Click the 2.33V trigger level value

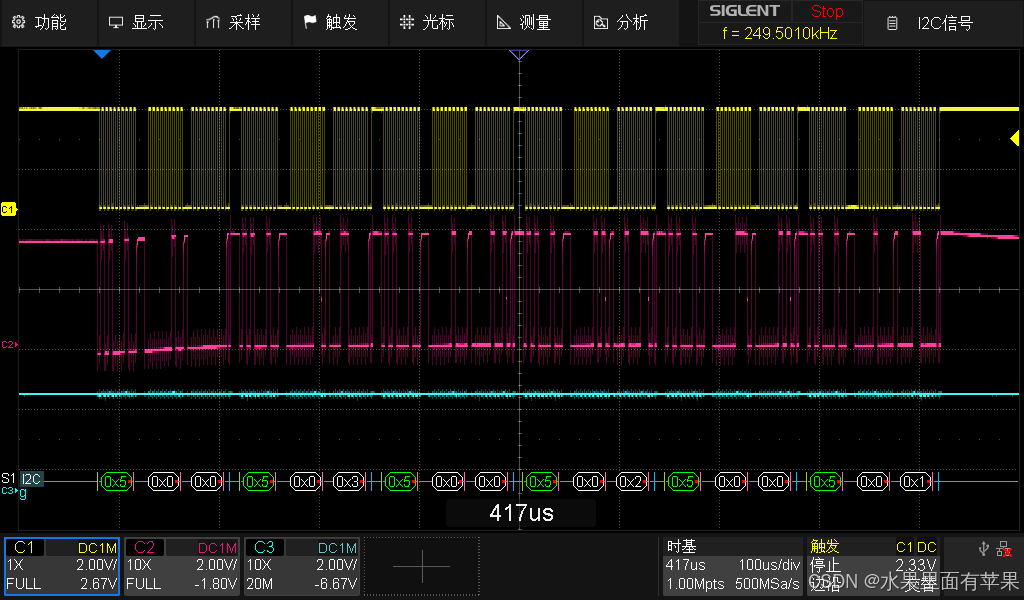coord(916,565)
